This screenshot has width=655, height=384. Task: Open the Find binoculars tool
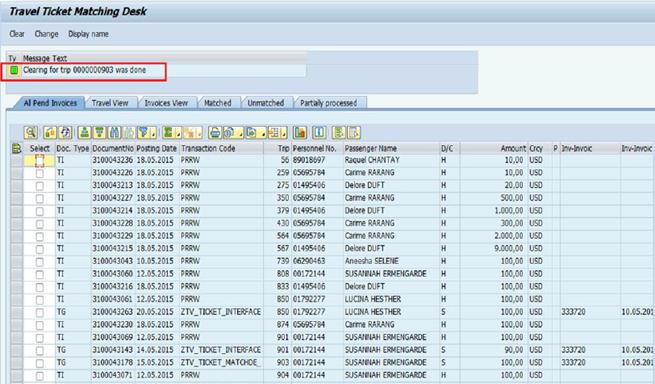tap(114, 132)
